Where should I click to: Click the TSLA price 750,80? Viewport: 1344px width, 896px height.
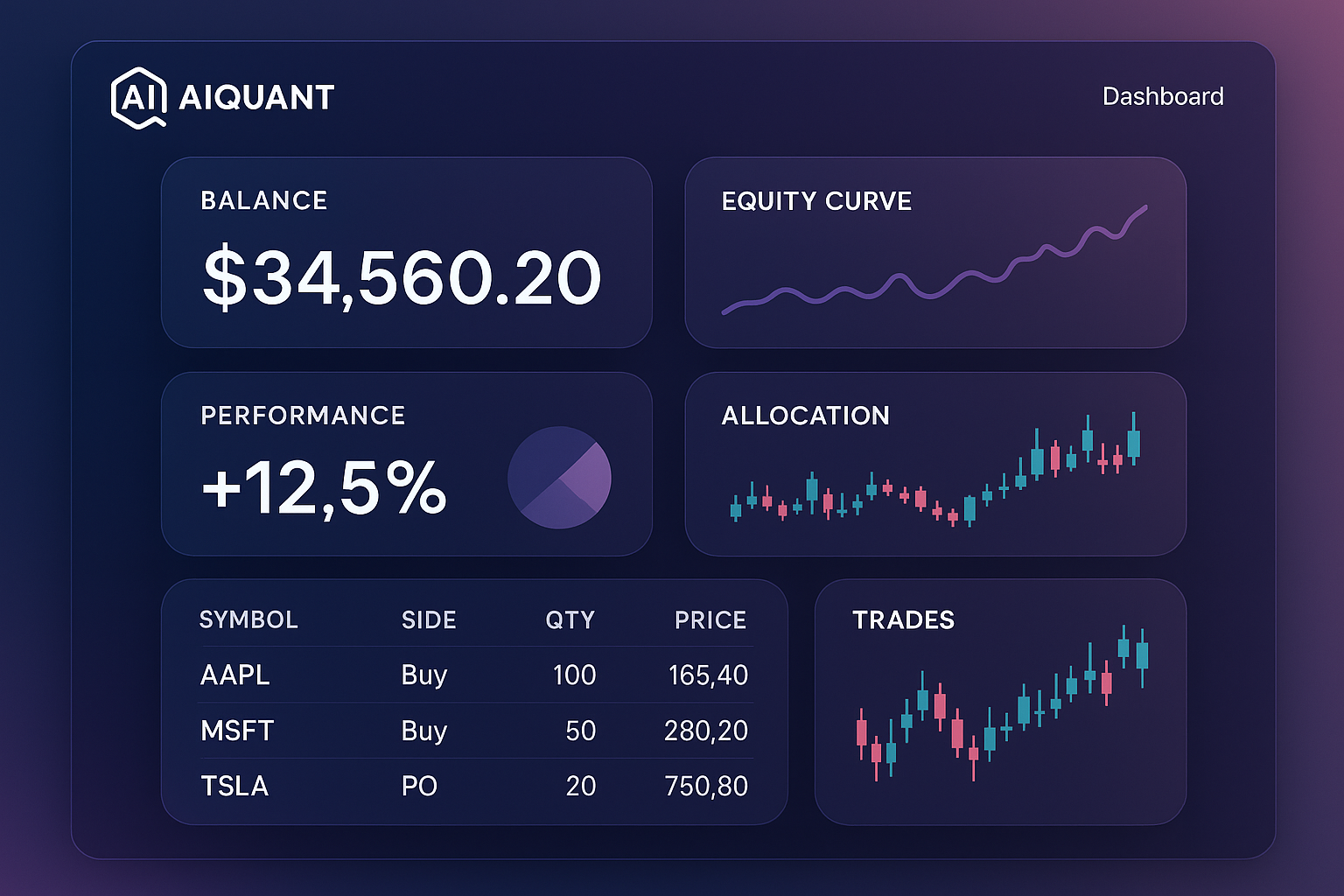[x=705, y=786]
